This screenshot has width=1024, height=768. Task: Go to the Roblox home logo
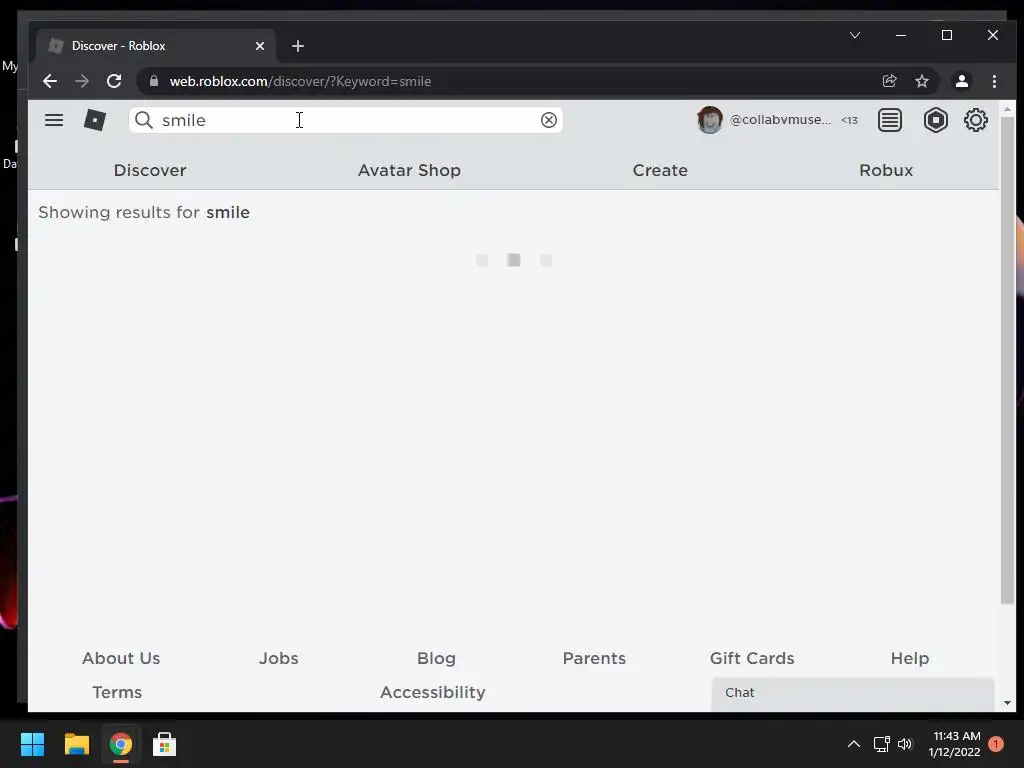tap(95, 120)
